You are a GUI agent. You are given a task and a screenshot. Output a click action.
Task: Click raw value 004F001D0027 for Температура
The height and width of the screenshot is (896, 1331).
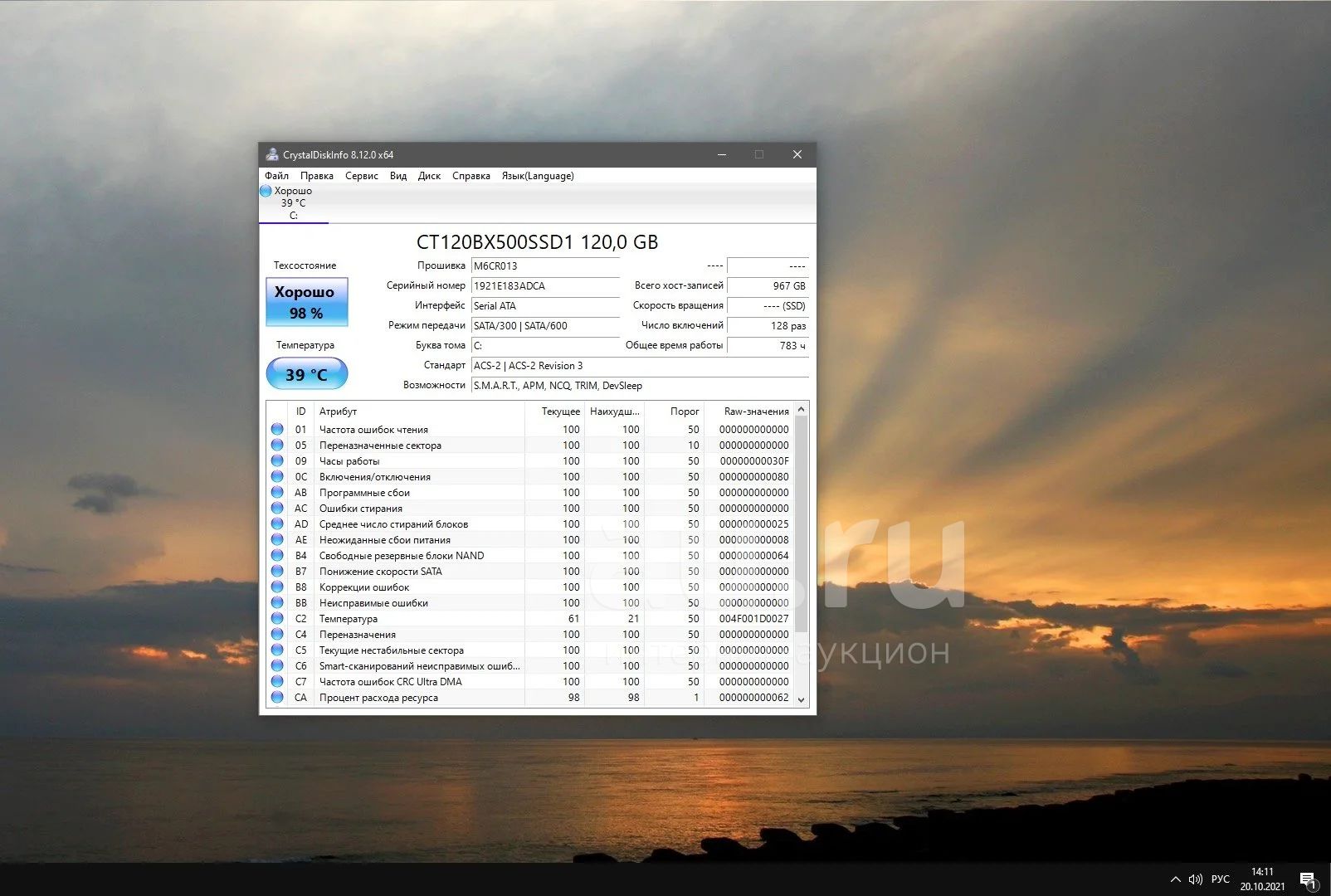coord(754,619)
